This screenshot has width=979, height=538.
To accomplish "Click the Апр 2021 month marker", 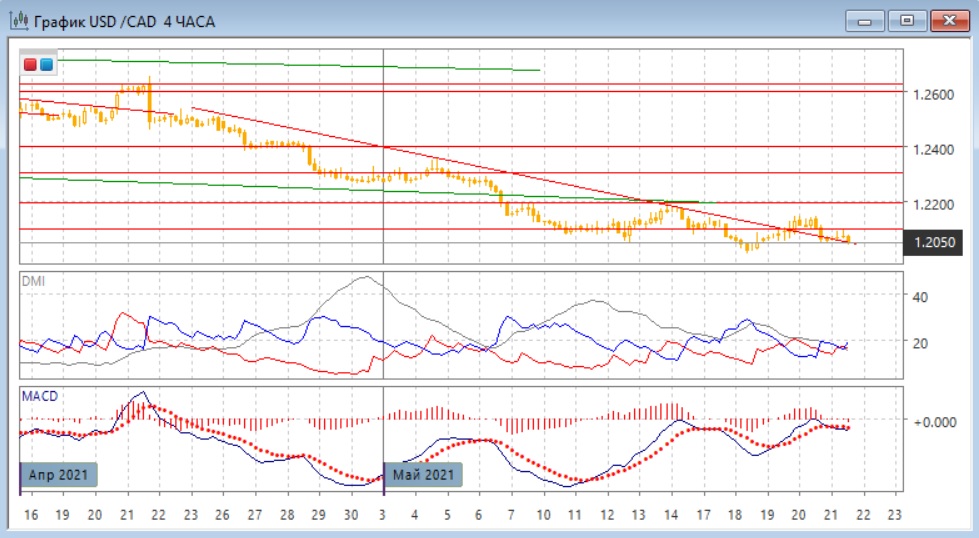I will point(60,474).
